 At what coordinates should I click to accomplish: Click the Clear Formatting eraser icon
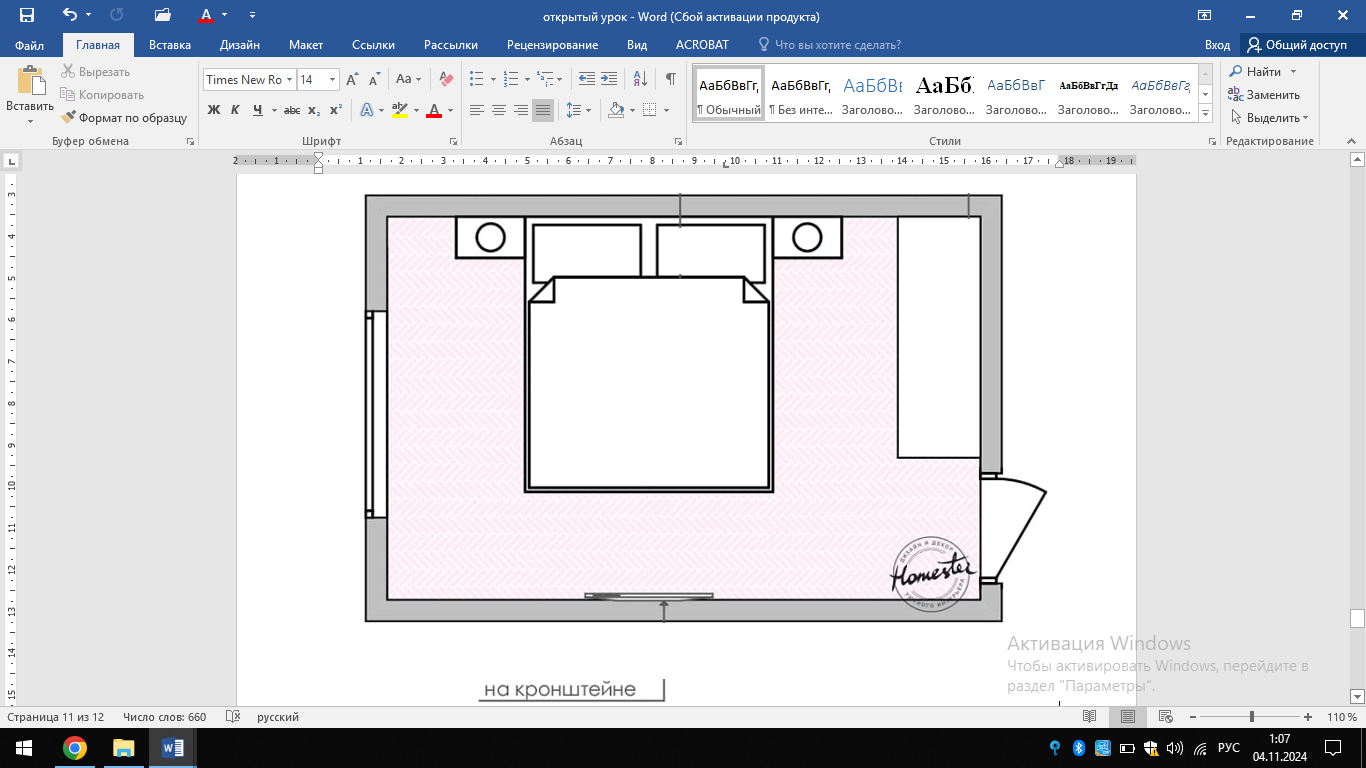(446, 79)
